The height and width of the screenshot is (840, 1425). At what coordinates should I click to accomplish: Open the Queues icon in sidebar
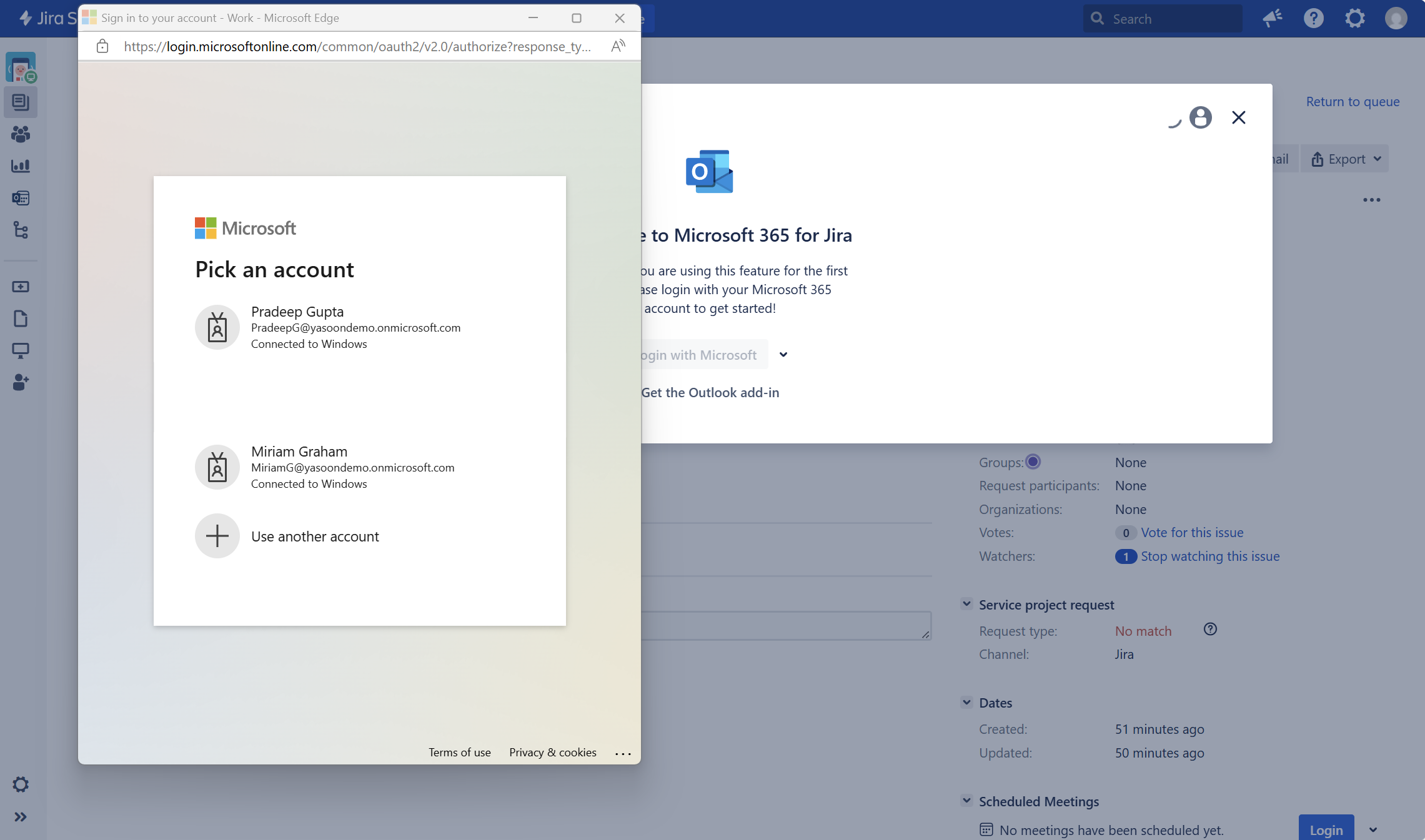[x=21, y=102]
